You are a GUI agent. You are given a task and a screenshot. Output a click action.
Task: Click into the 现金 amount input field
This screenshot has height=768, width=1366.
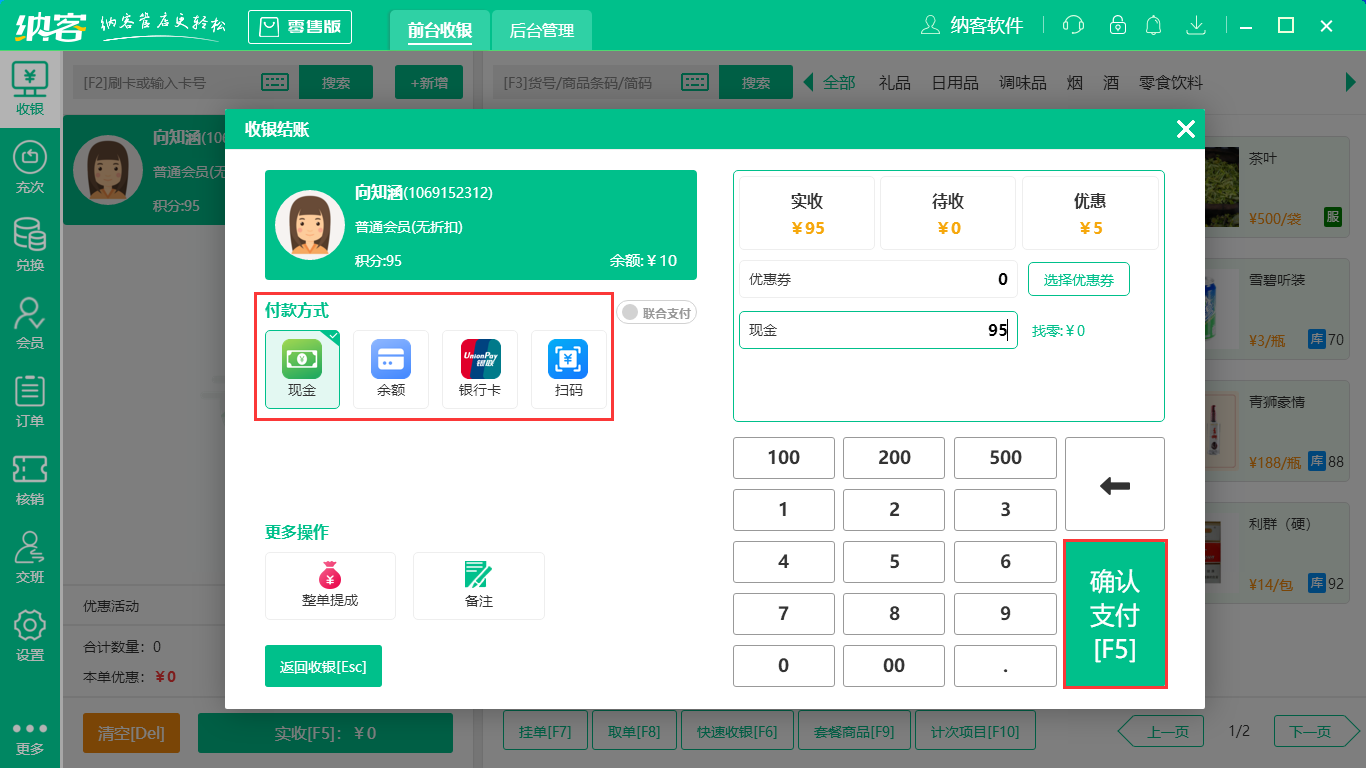click(x=878, y=330)
